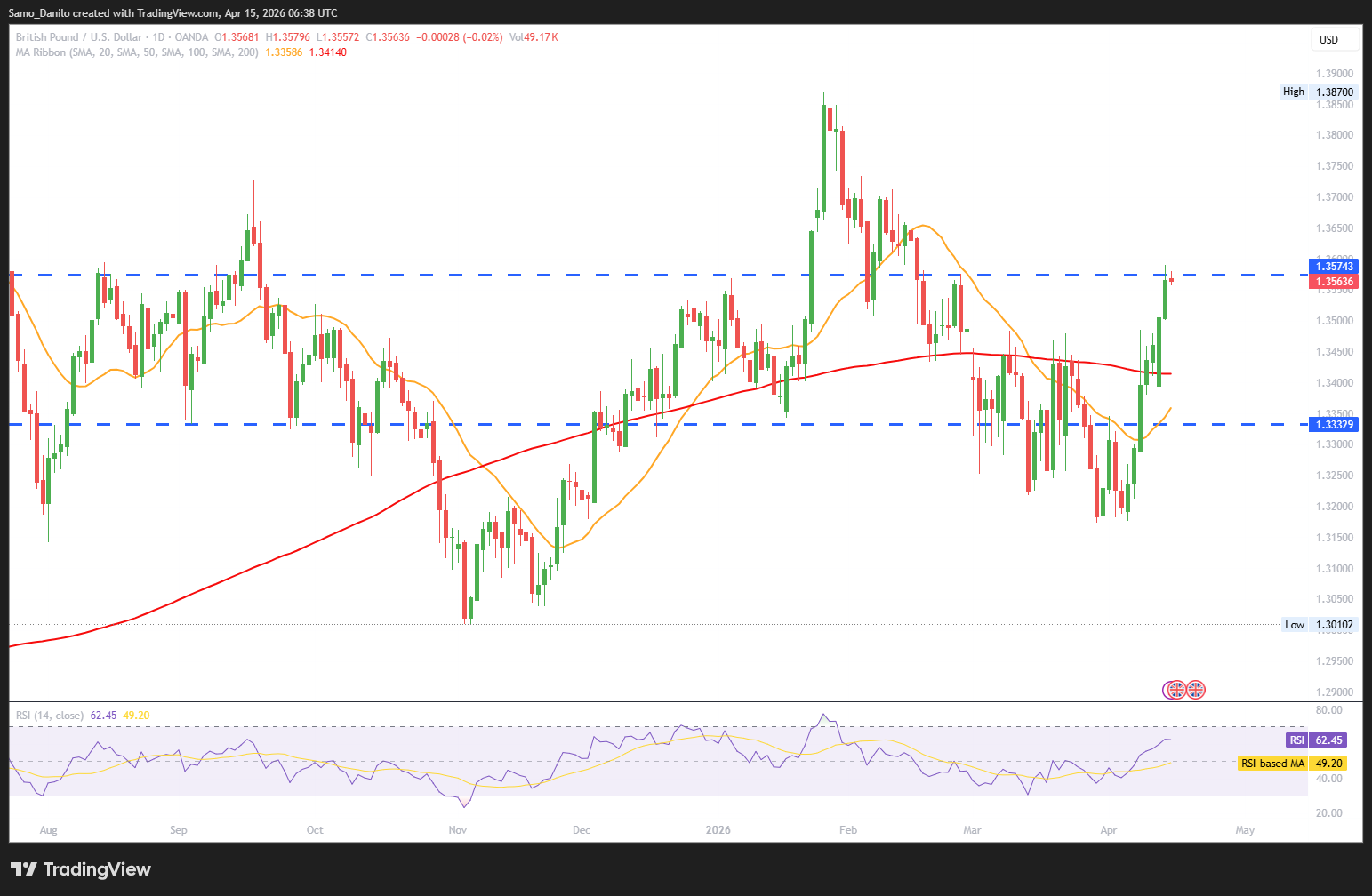Click the blue 1.33329 price level label
This screenshot has height=896, width=1372.
point(1335,424)
